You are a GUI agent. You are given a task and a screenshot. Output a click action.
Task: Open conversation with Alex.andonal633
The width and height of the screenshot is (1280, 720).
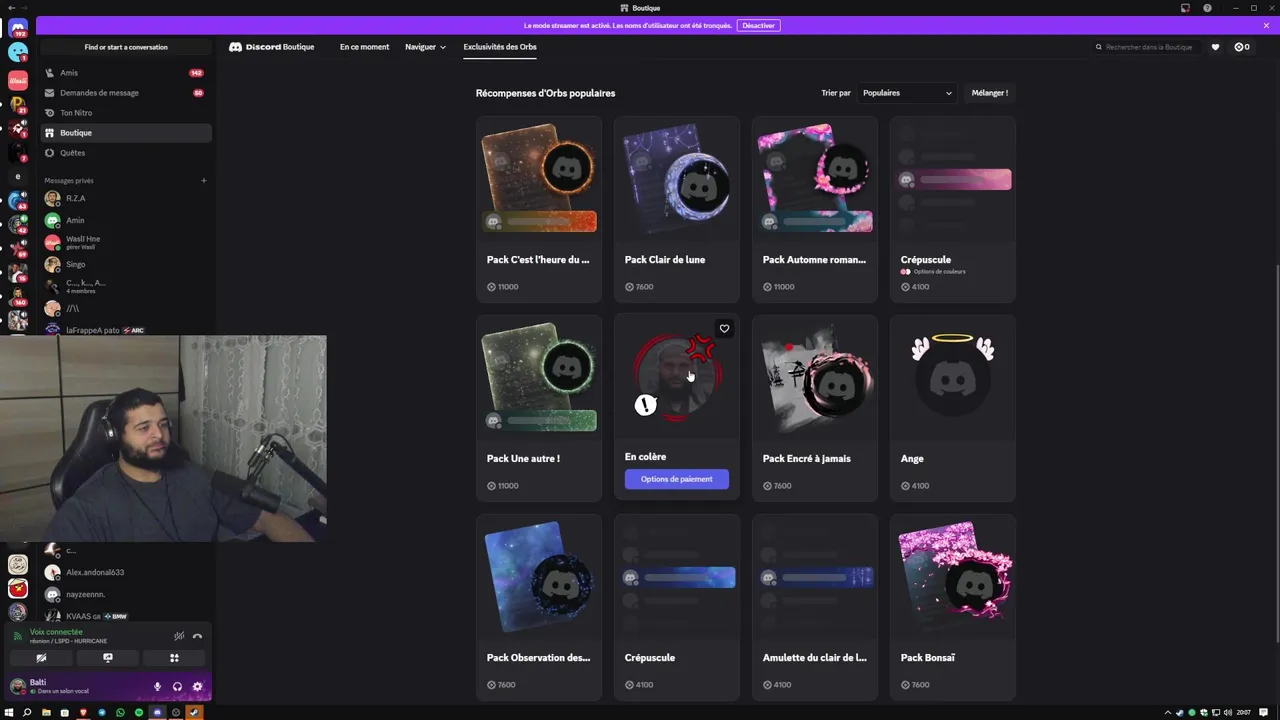126,572
